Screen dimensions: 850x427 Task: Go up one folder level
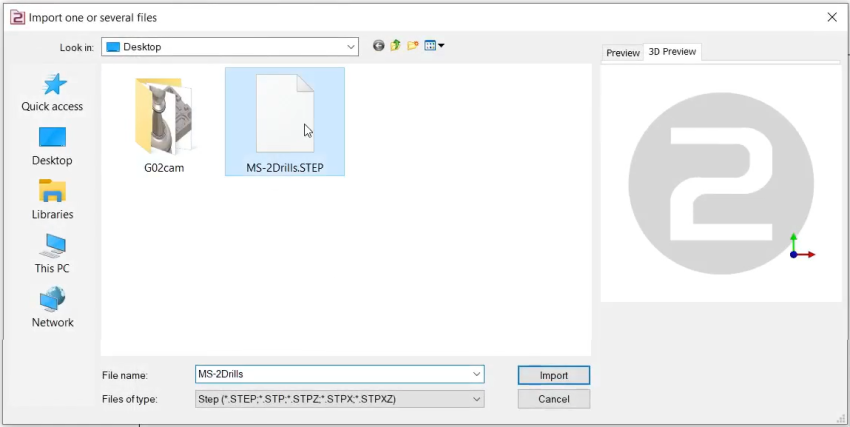tap(395, 46)
